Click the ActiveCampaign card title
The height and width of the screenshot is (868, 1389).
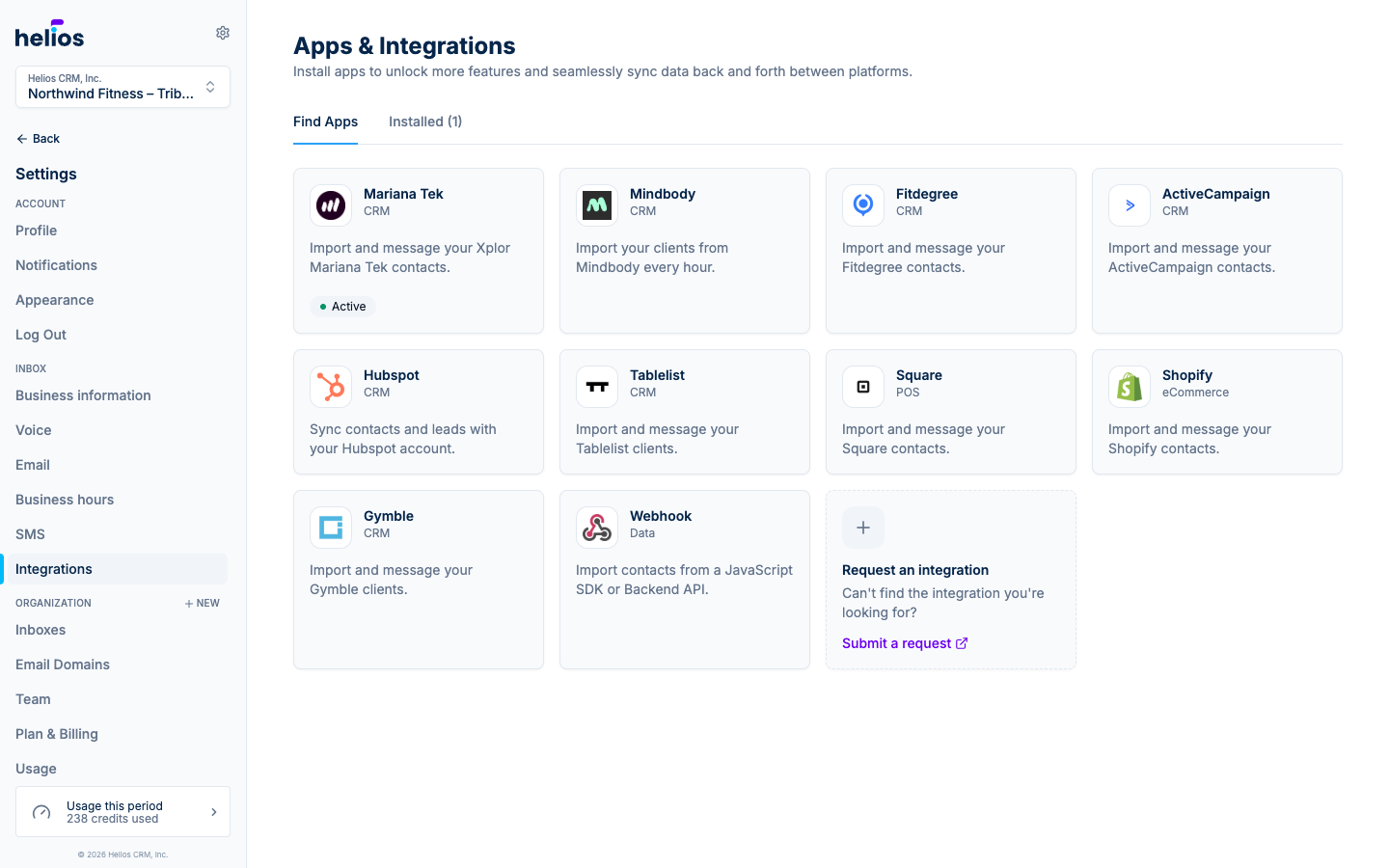[1216, 194]
